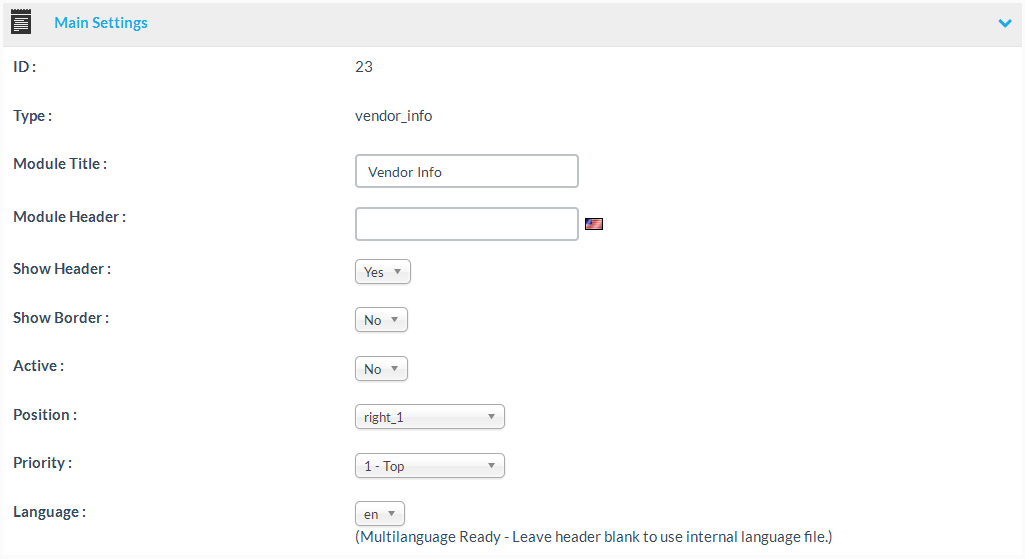The image size is (1025, 559).
Task: Click the 'Module Header :' label text
Action: click(69, 217)
